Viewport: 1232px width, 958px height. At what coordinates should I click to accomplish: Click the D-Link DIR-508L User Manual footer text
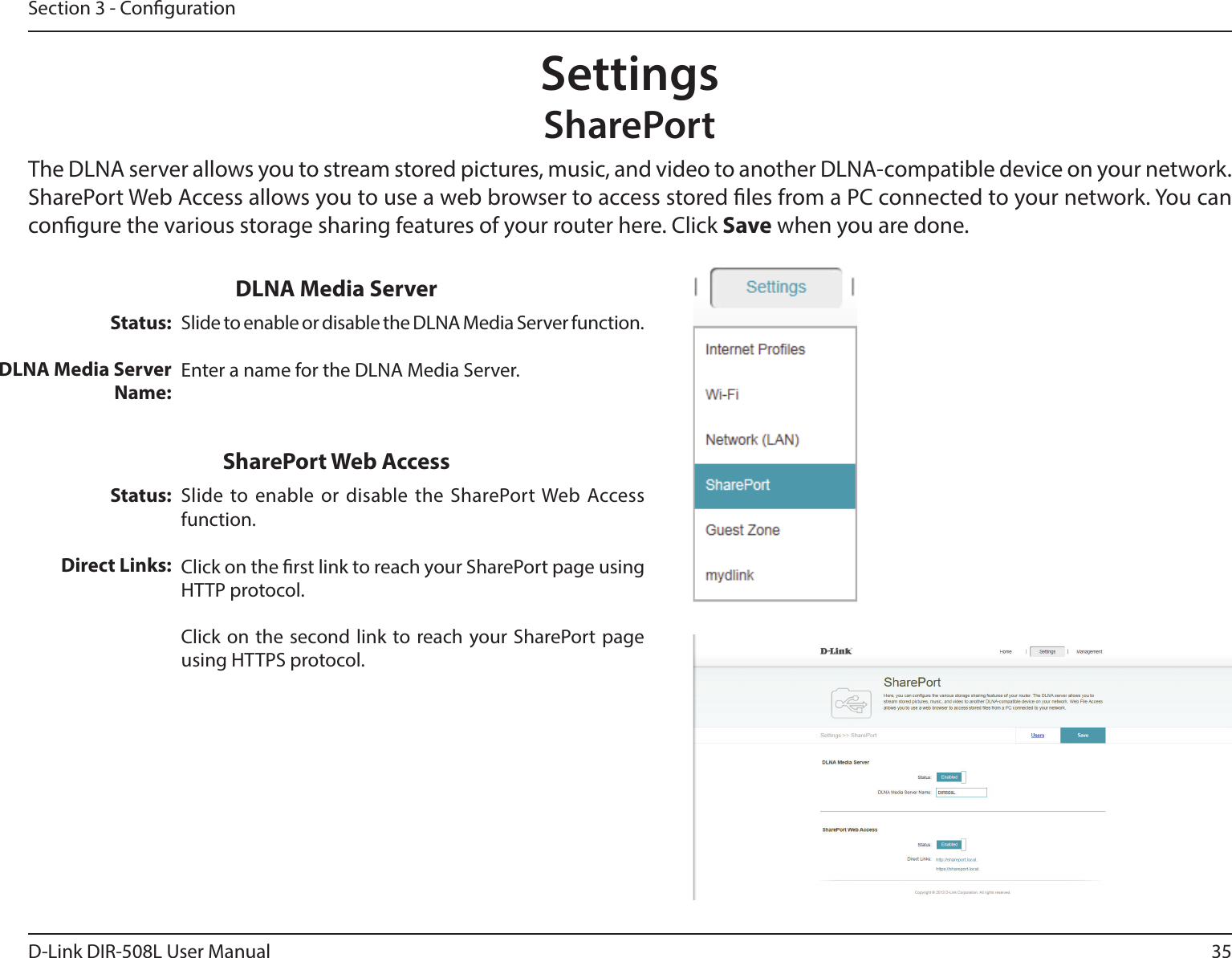pos(149,951)
